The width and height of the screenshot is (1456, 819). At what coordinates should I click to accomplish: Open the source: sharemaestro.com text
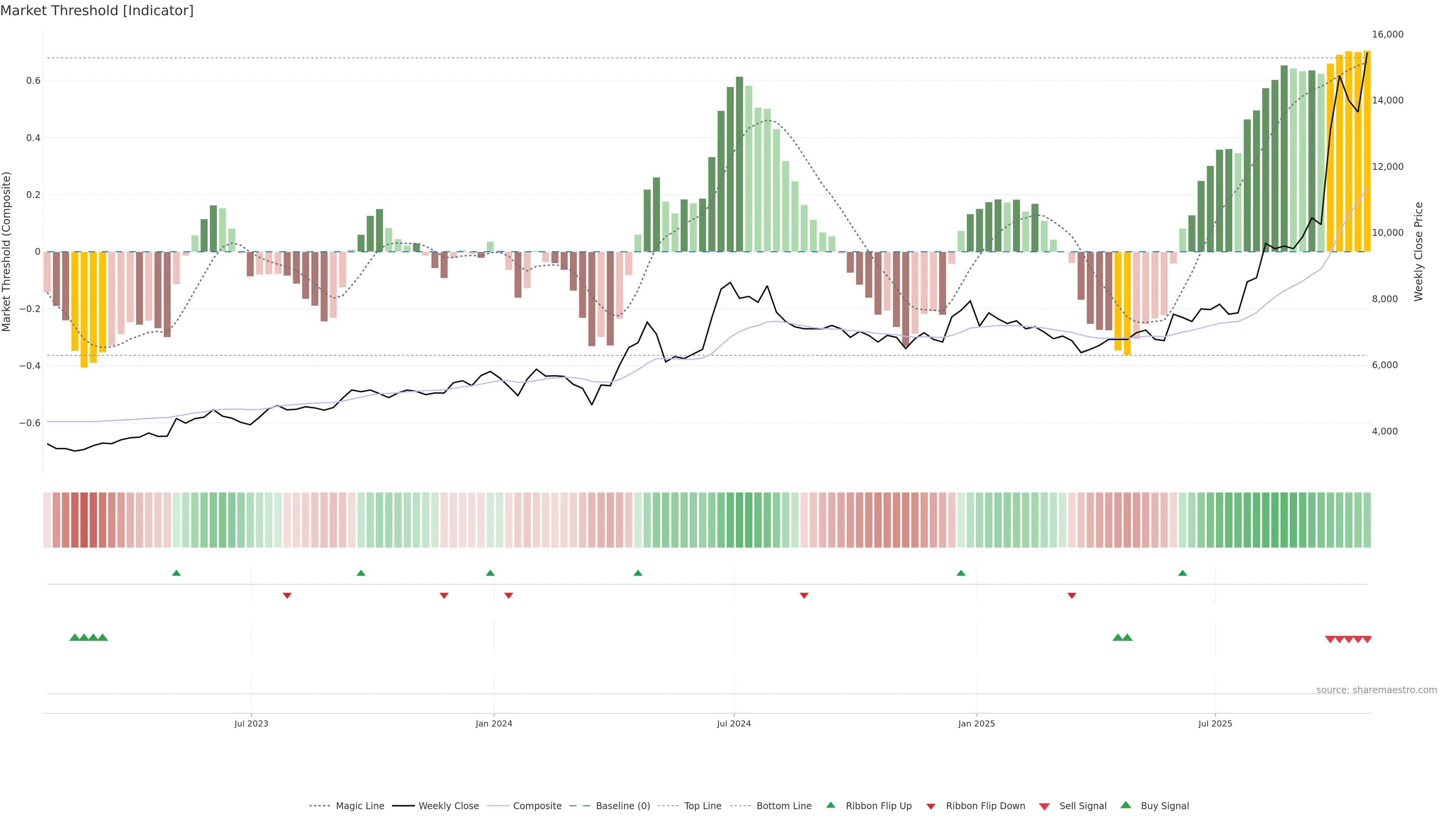click(x=1376, y=690)
